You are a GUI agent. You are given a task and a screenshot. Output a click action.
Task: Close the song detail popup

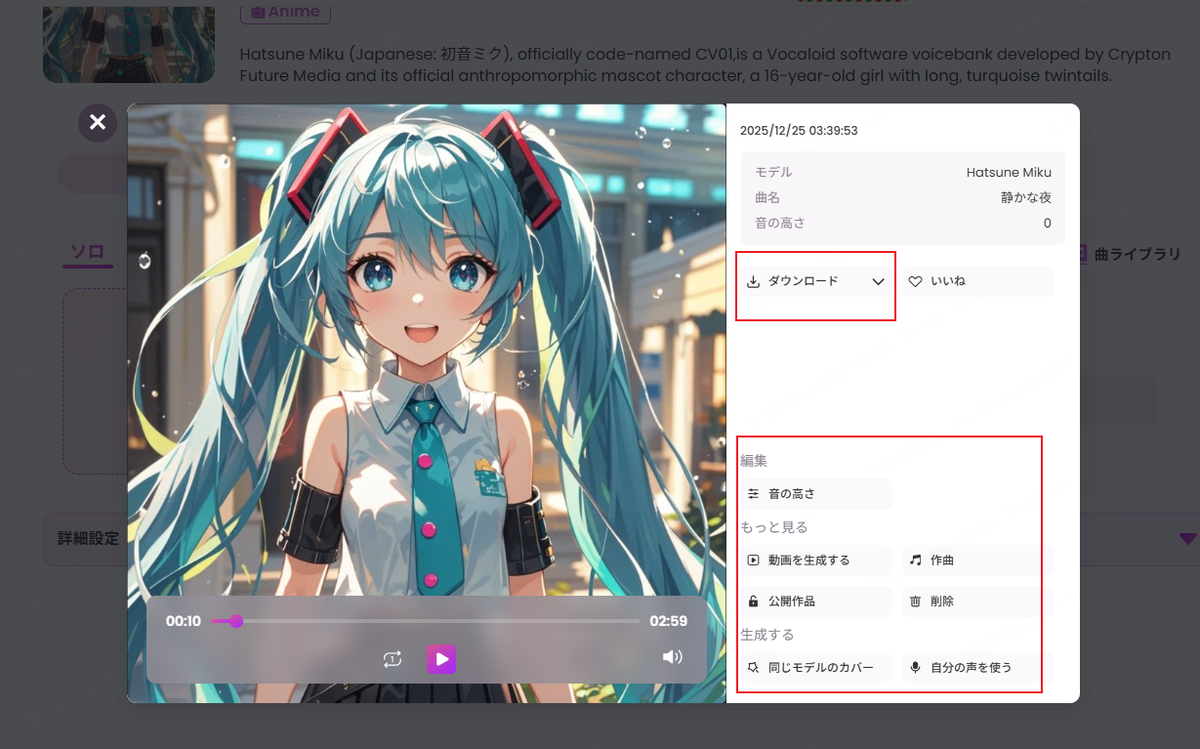pyautogui.click(x=97, y=122)
